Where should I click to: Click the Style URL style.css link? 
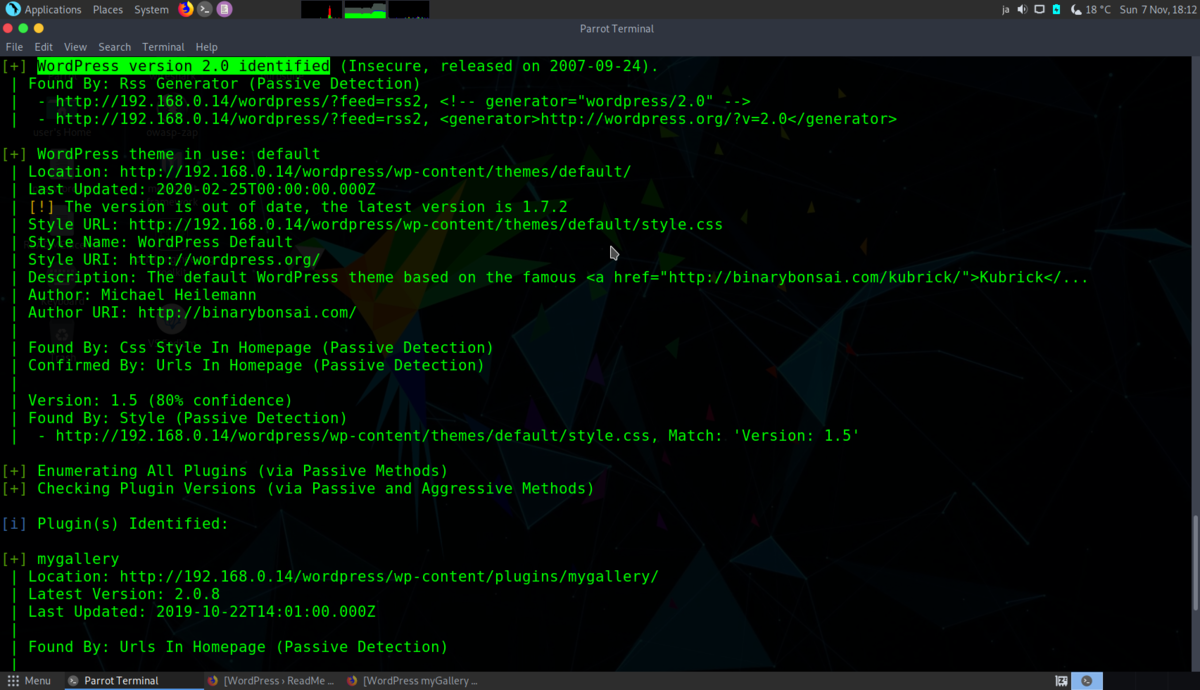coord(425,225)
